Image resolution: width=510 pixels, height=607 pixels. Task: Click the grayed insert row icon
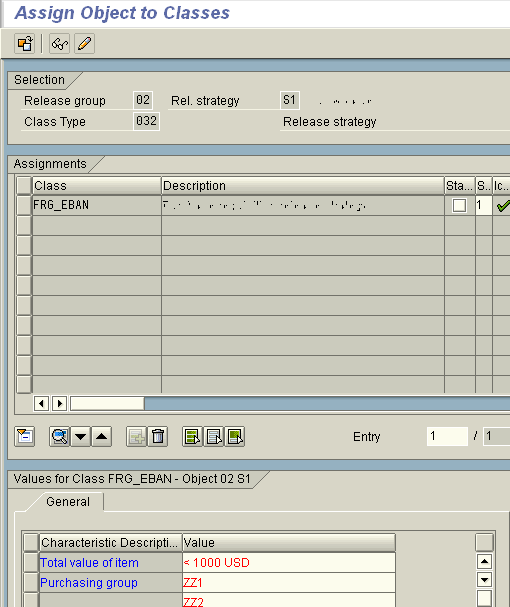tap(136, 437)
